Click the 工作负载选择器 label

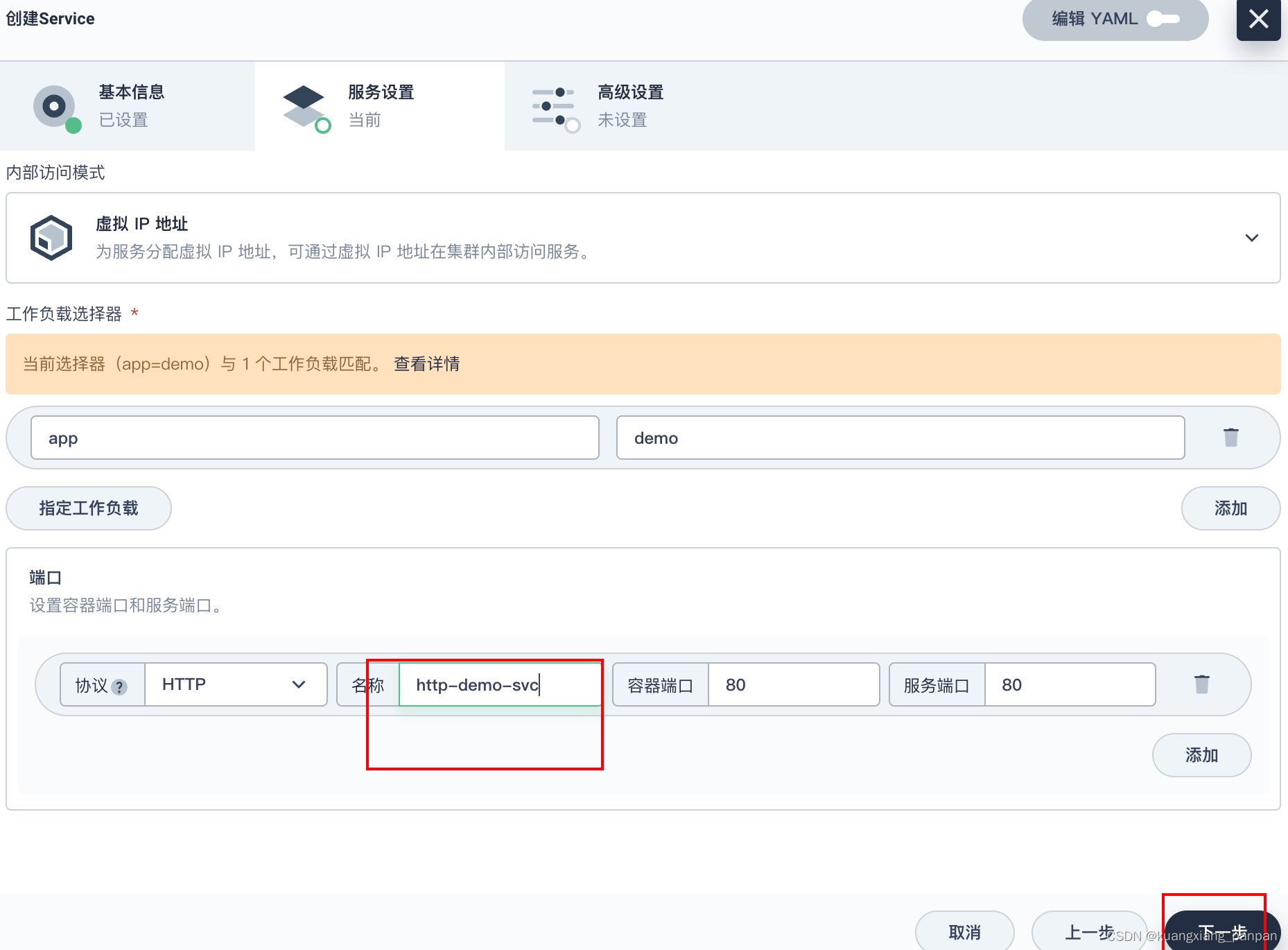64,314
